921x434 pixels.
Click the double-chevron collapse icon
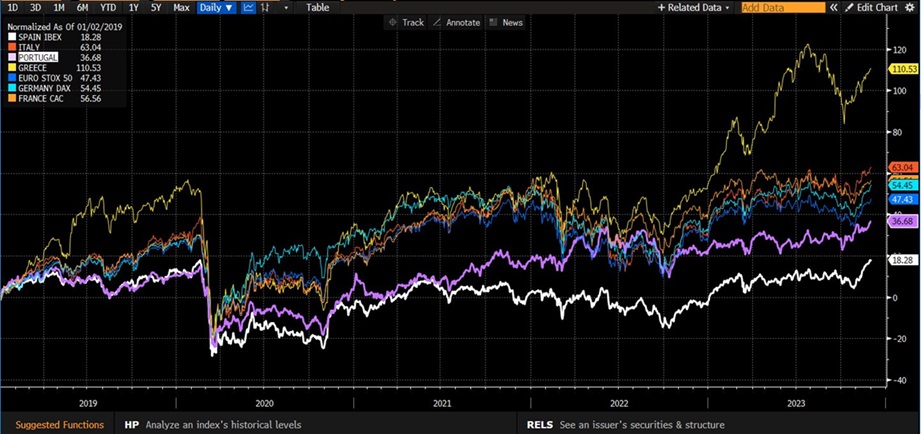(x=836, y=7)
